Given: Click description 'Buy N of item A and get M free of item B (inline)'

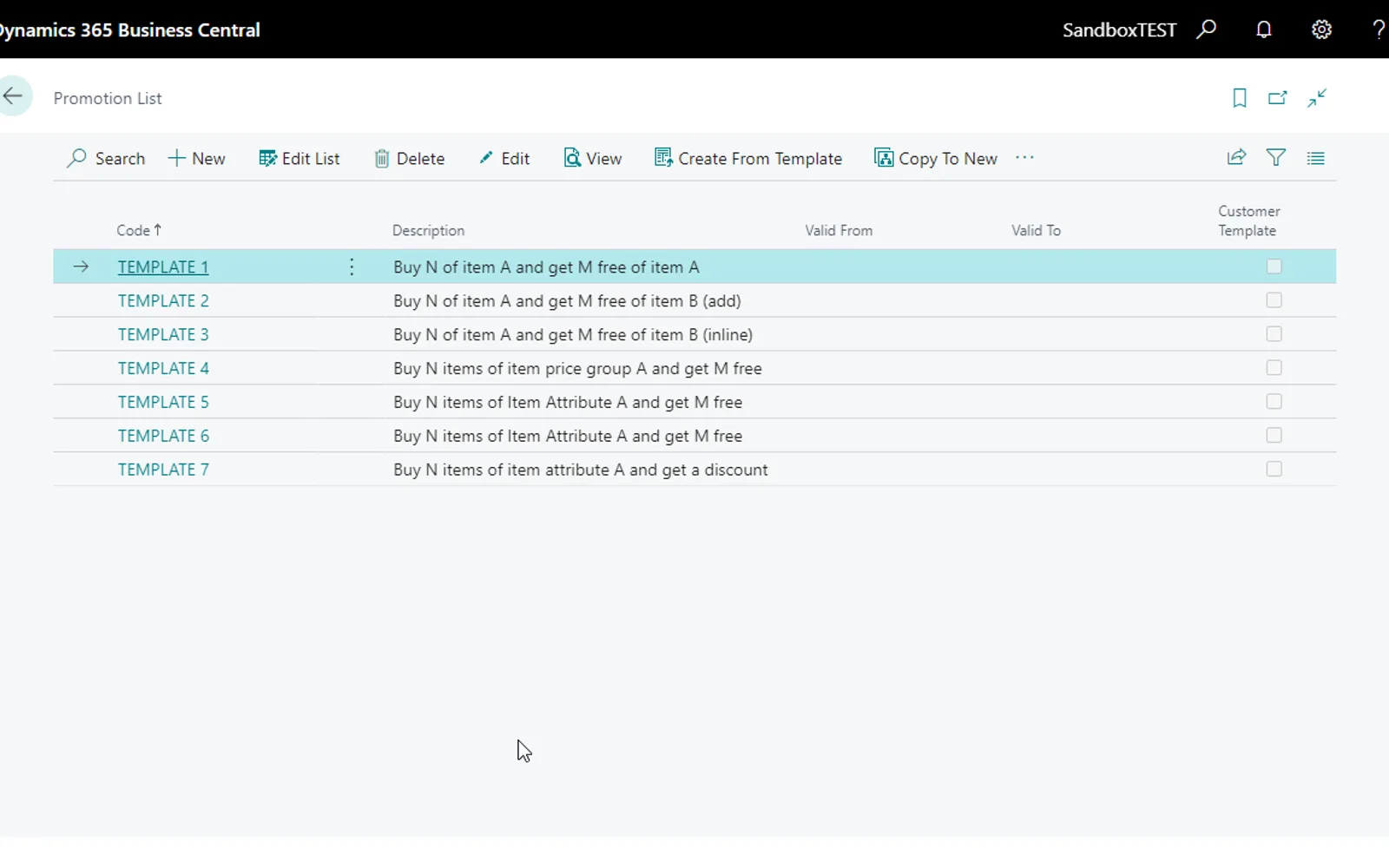Looking at the screenshot, I should 573,335.
